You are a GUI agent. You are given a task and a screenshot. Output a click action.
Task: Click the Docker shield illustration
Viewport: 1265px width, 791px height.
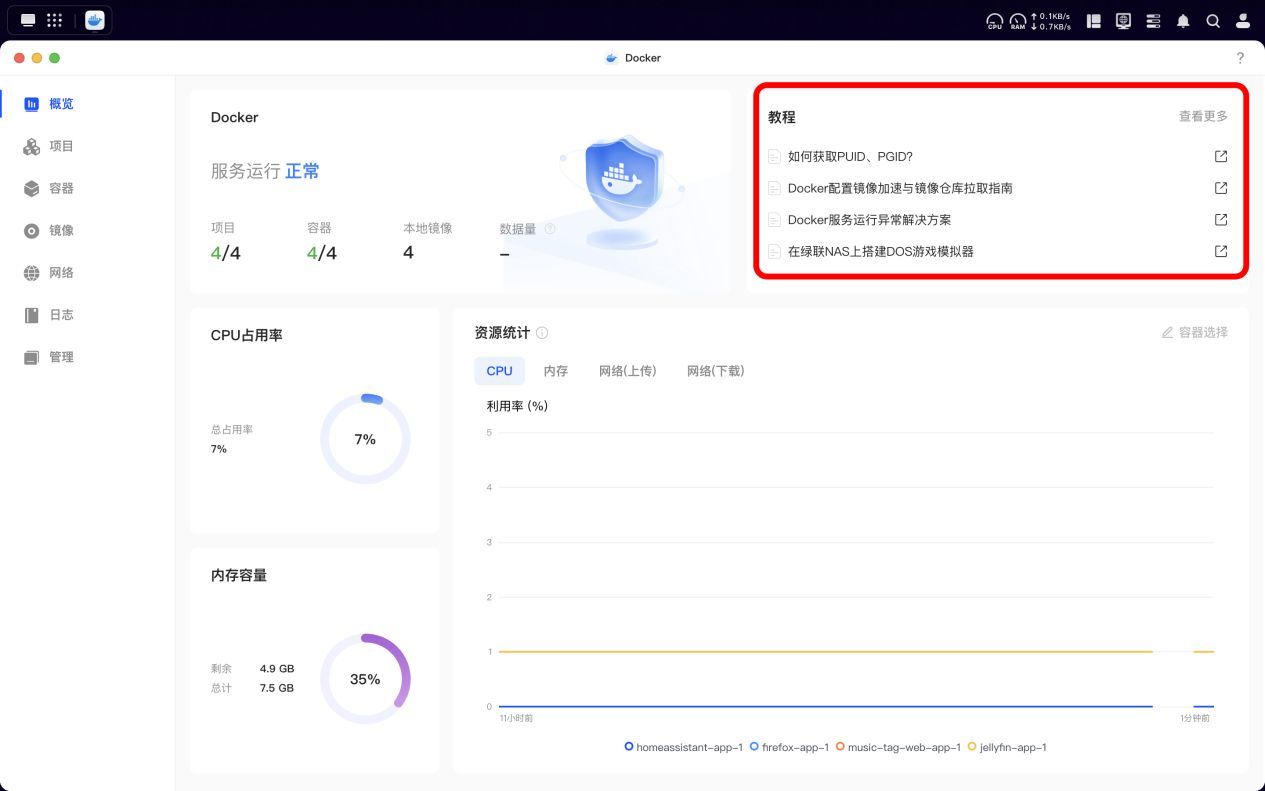[622, 192]
